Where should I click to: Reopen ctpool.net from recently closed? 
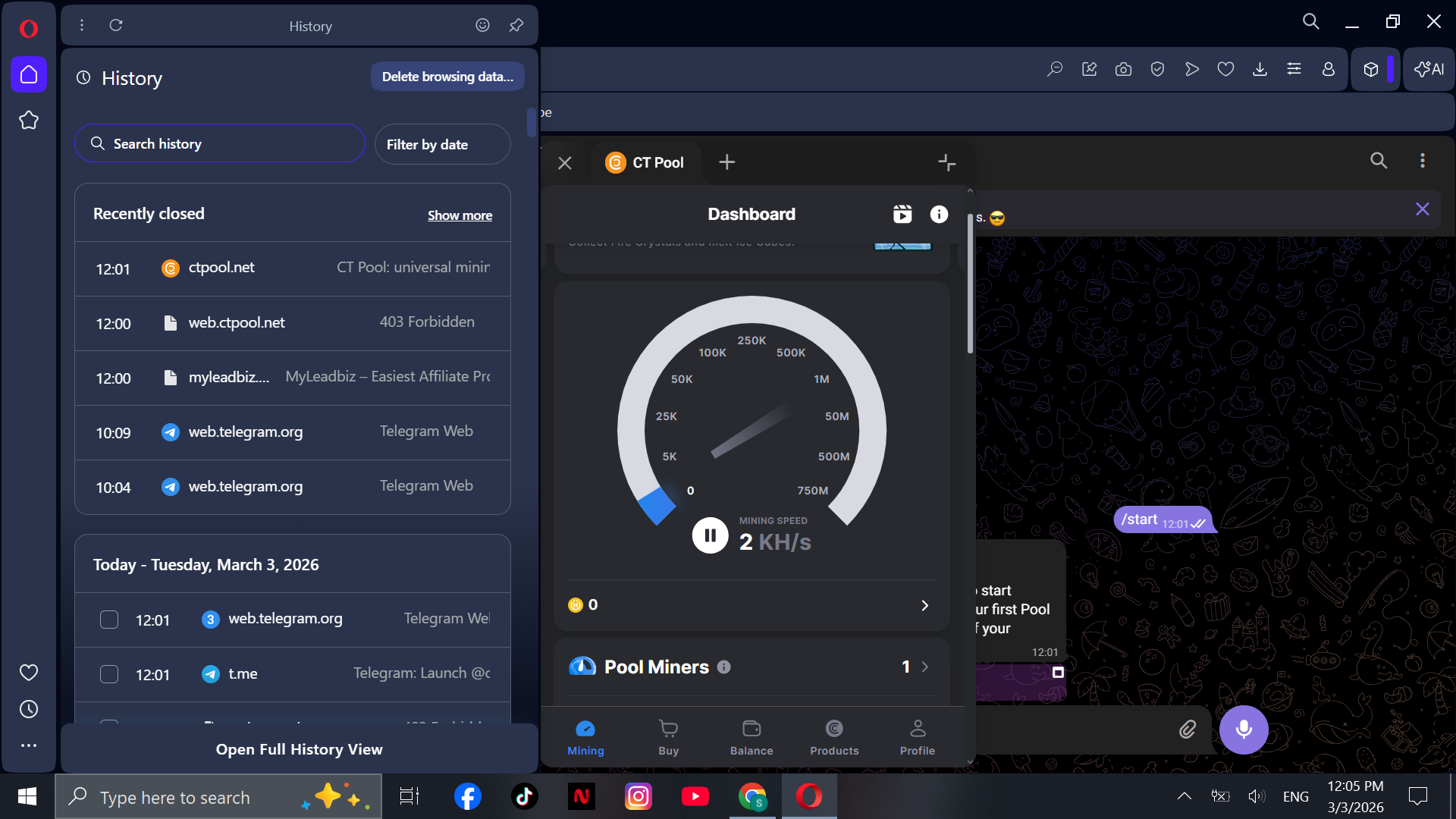click(293, 268)
